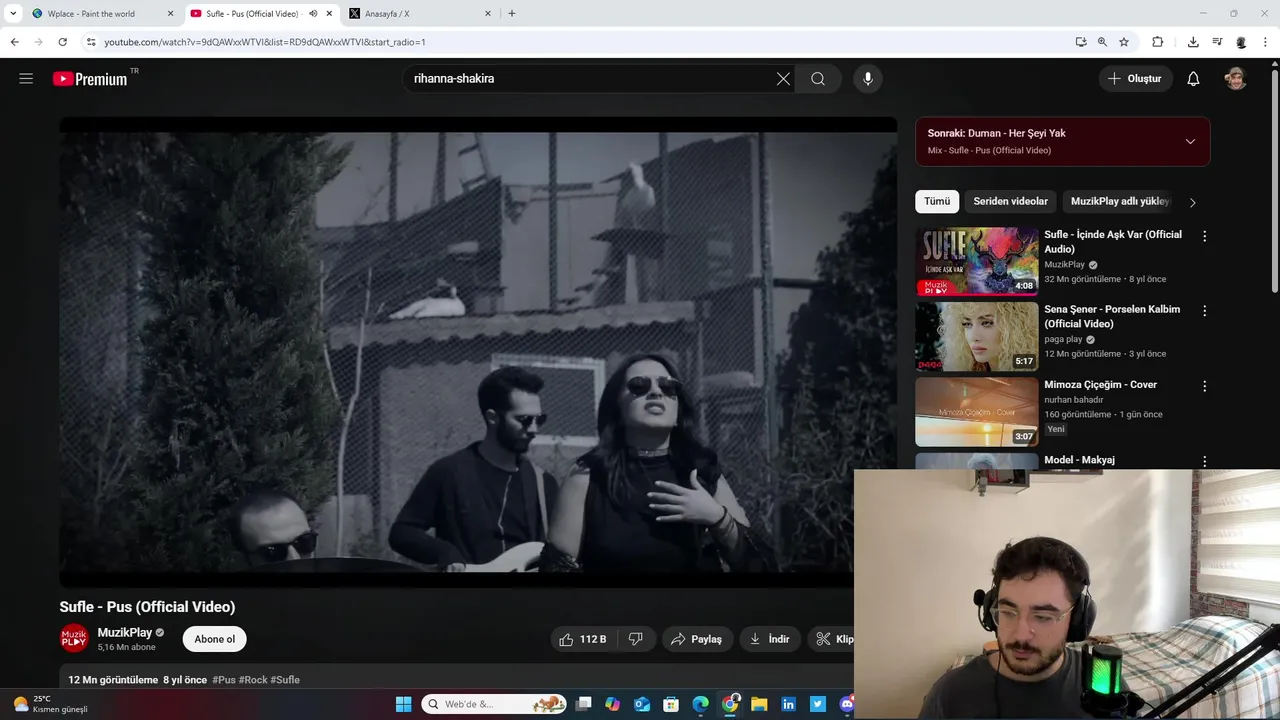Open the zoom magnifier icon in address bar

pos(1102,42)
